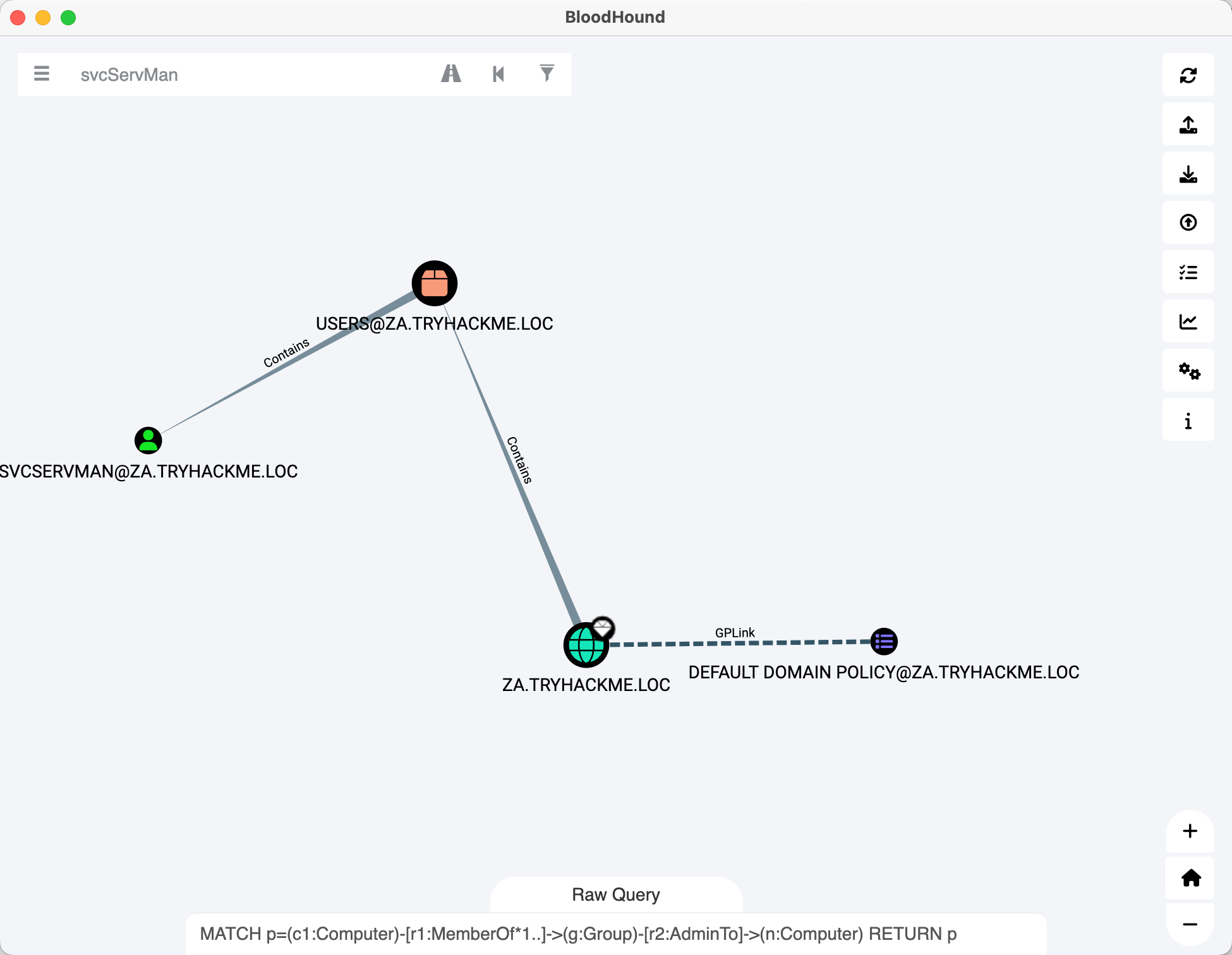1232x955 pixels.
Task: Zoom in with the plus button
Action: point(1190,831)
